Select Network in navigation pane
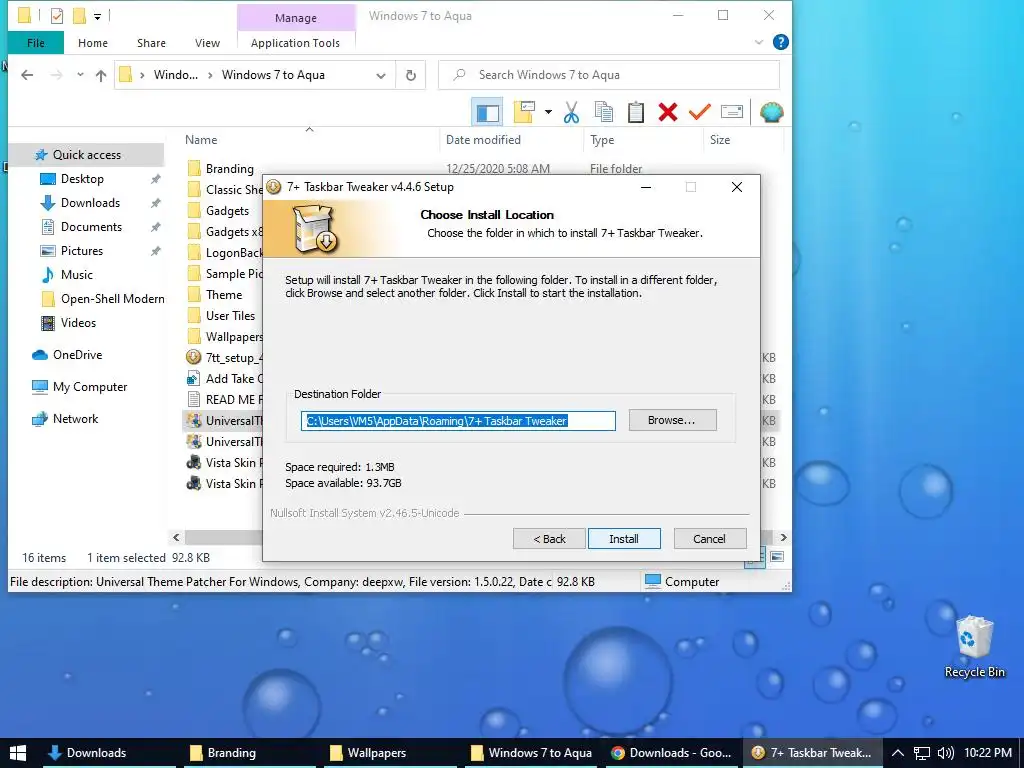Screen dimensions: 1024x768 pyautogui.click(x=75, y=419)
